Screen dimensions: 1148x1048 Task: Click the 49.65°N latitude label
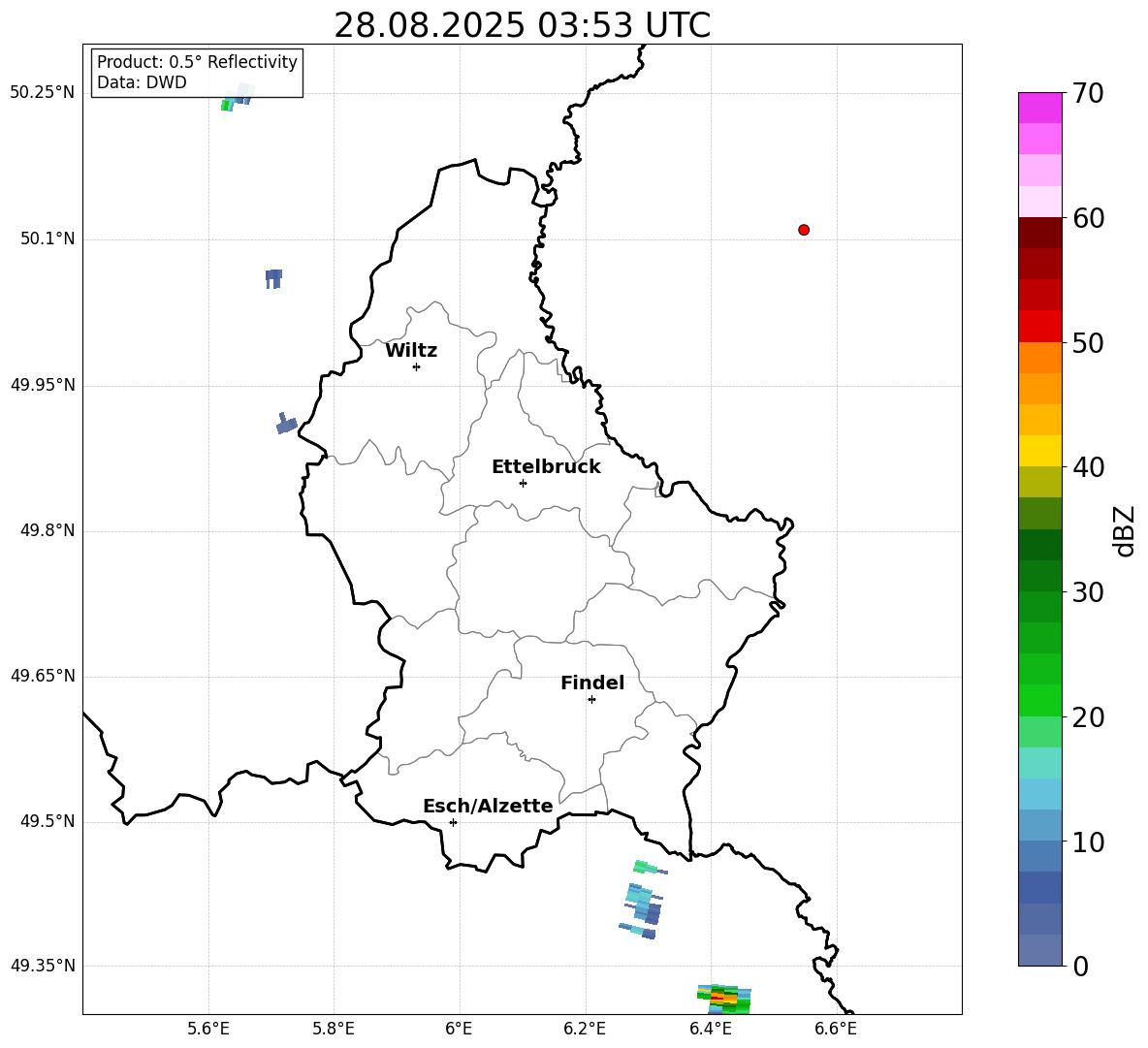coord(43,676)
